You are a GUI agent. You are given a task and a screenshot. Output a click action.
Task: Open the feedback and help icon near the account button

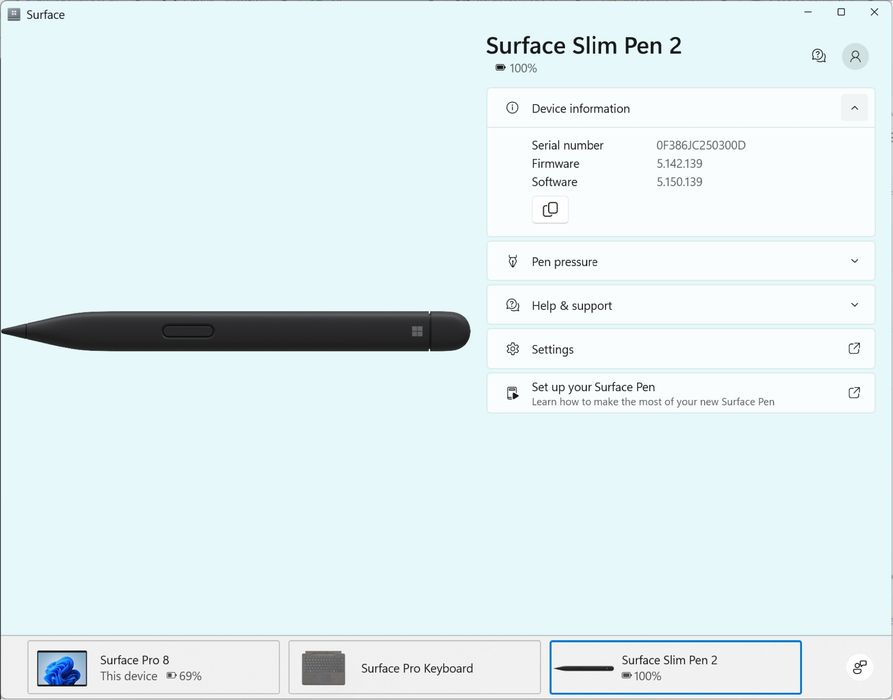pos(818,56)
